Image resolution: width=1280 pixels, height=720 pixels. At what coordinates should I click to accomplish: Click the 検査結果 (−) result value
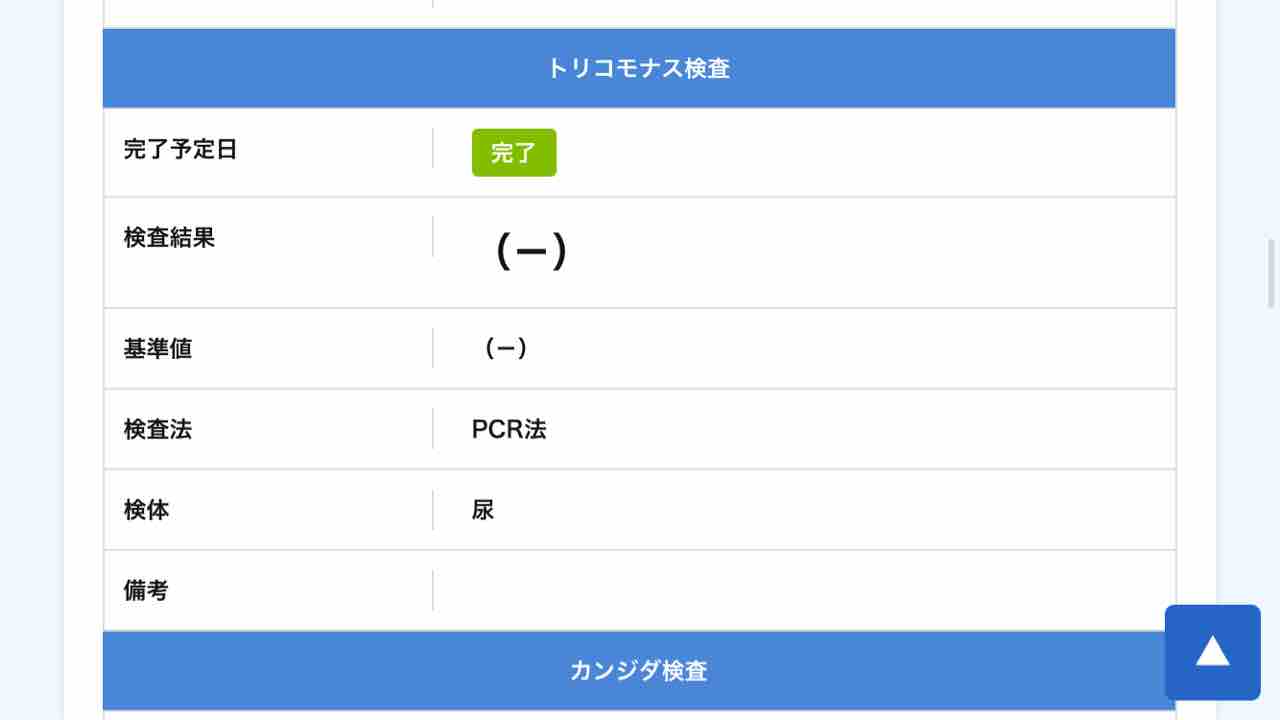(x=531, y=252)
